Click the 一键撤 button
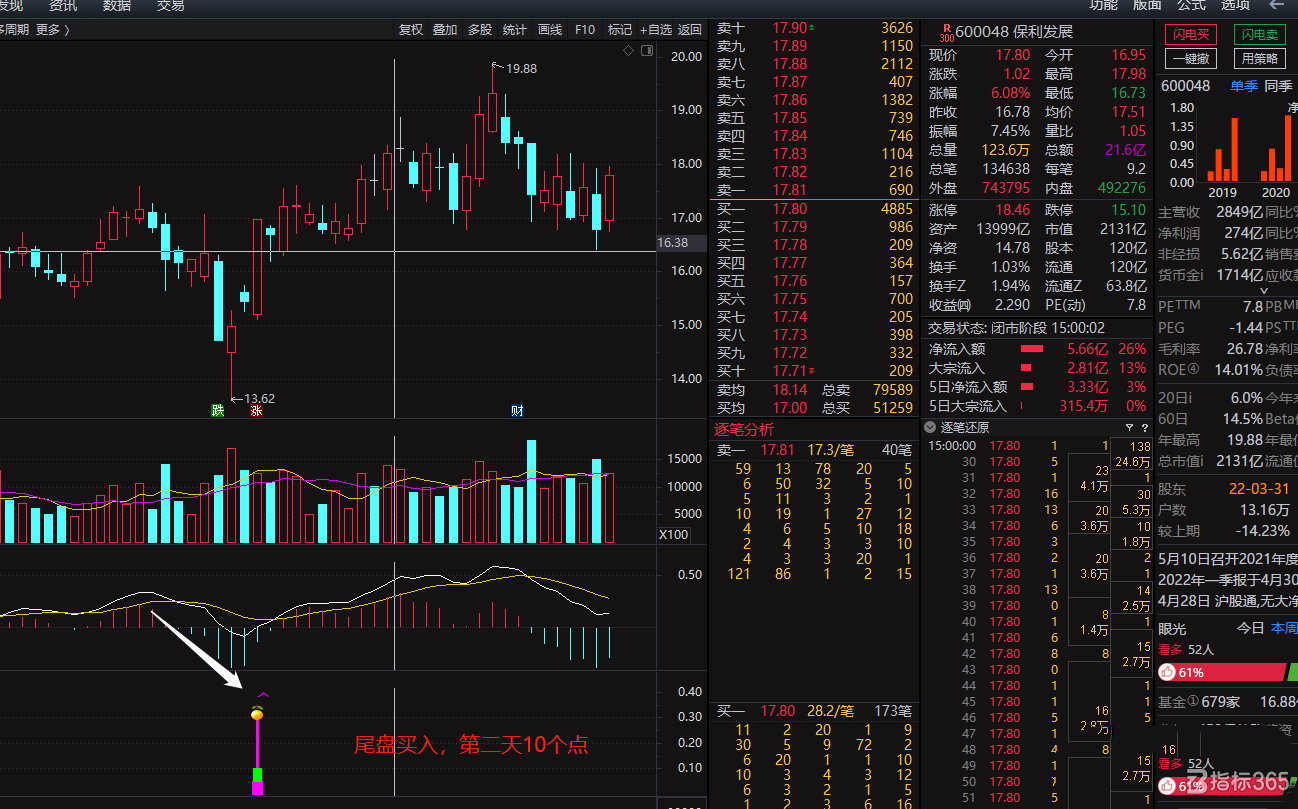This screenshot has width=1298, height=809. [x=1191, y=59]
